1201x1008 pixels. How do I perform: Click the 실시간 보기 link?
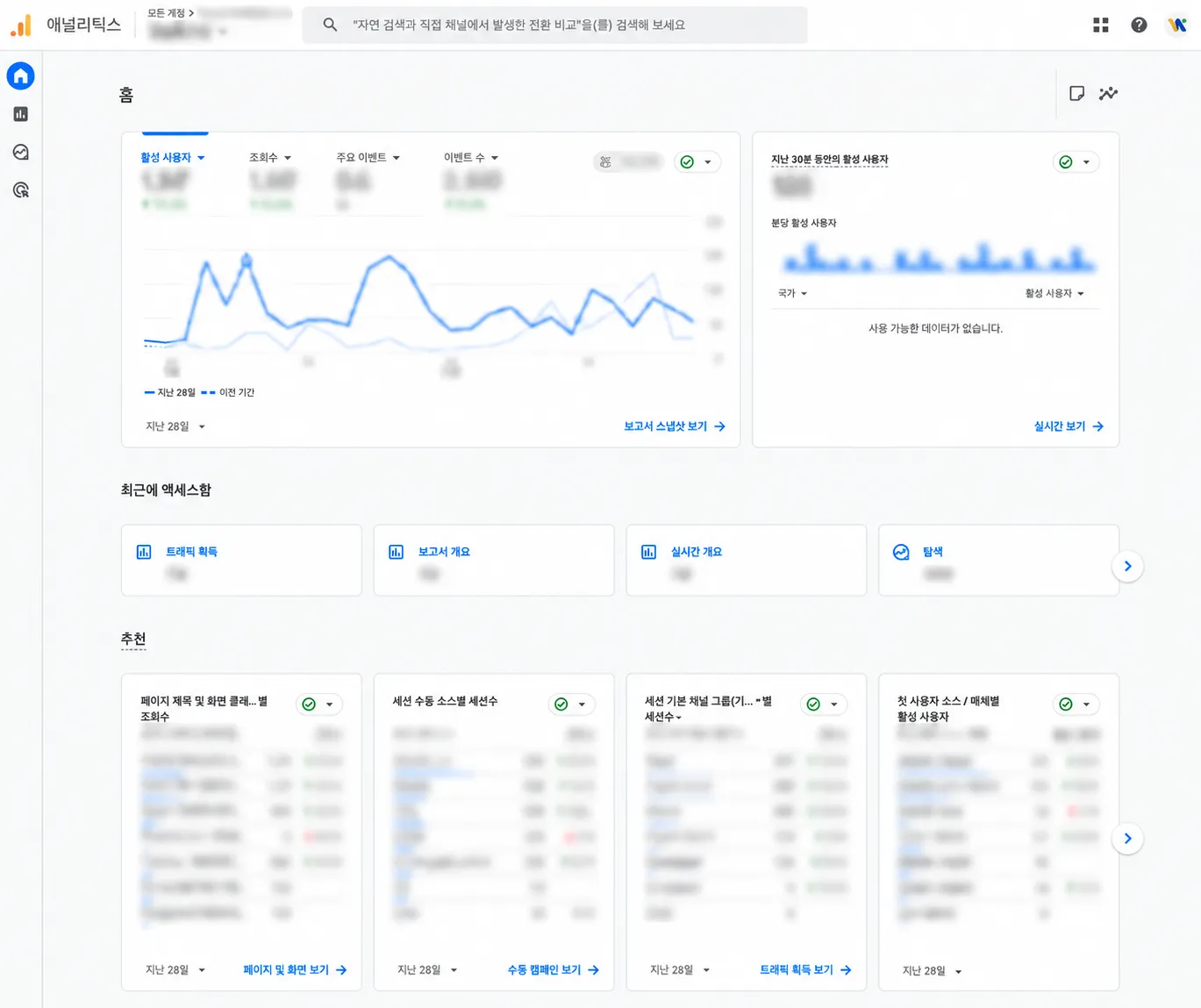tap(1069, 426)
